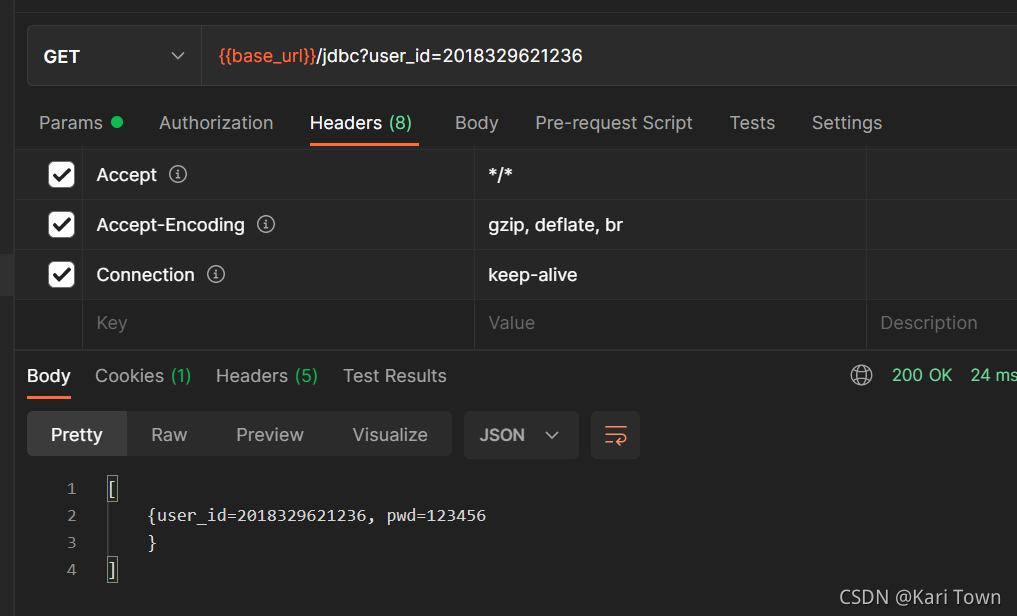Click the Accept header key name
The width and height of the screenshot is (1017, 616).
click(x=126, y=174)
